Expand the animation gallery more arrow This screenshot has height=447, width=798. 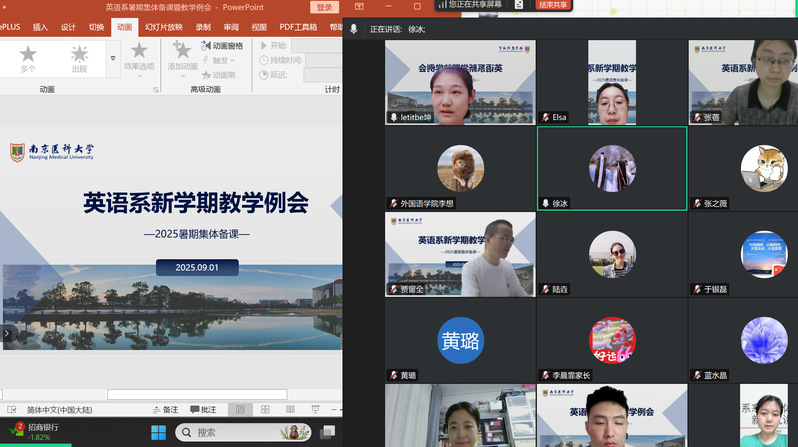coord(112,59)
